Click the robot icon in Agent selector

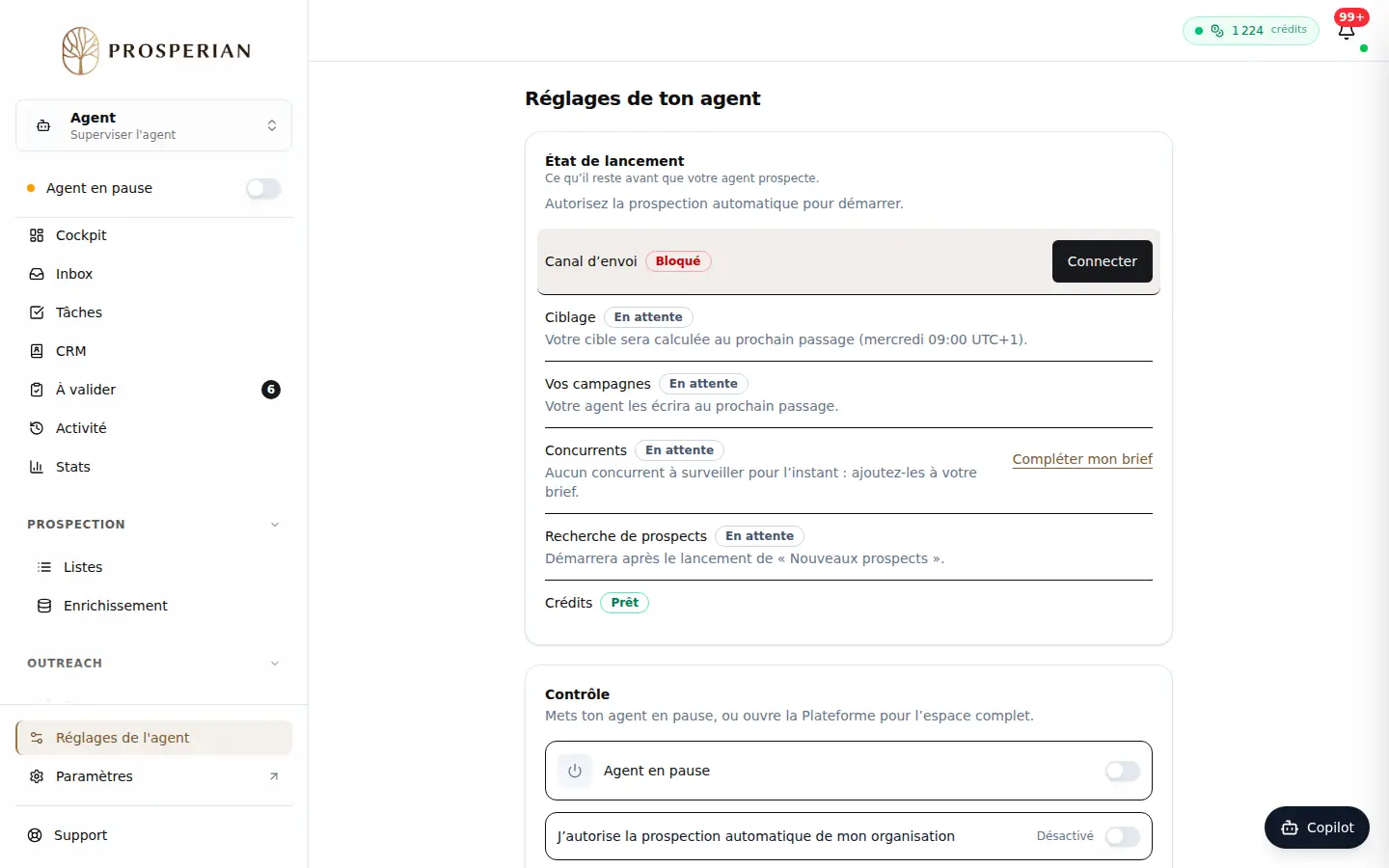43,125
